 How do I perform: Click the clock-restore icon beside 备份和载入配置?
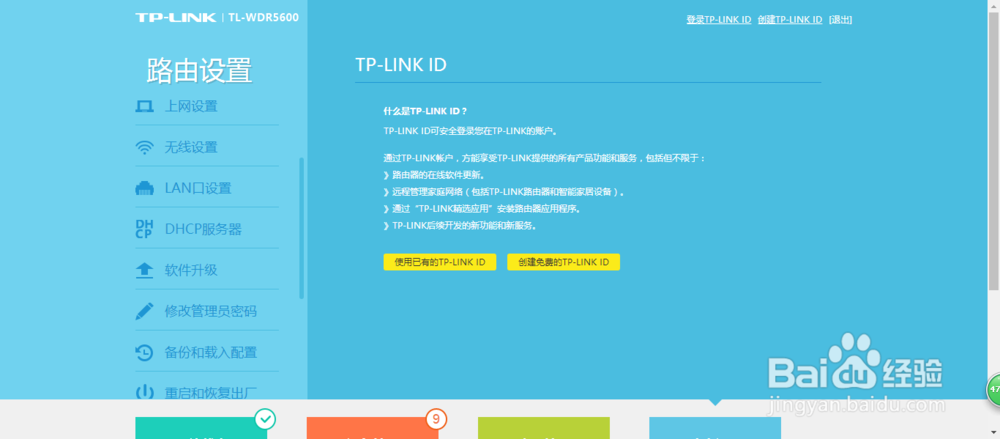click(145, 352)
